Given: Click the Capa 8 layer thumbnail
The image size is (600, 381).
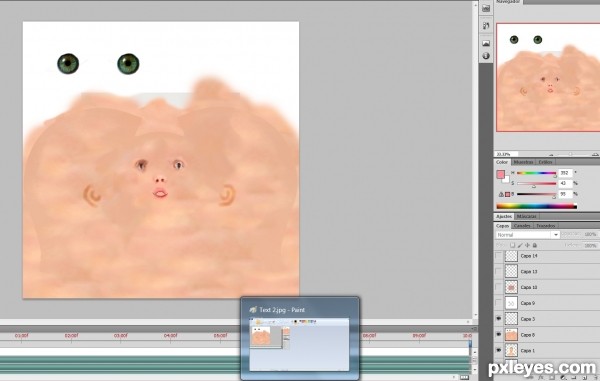Looking at the screenshot, I should coord(511,334).
